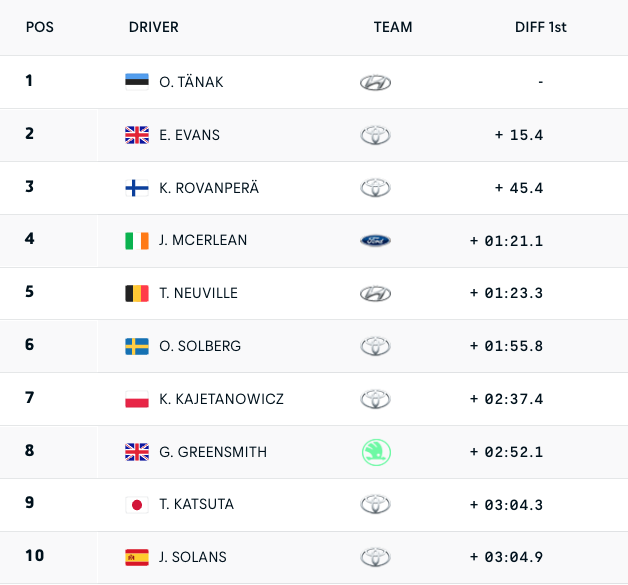Click the Hyundai logo in Neuville's row
Screen dimensions: 628x585
tap(375, 294)
